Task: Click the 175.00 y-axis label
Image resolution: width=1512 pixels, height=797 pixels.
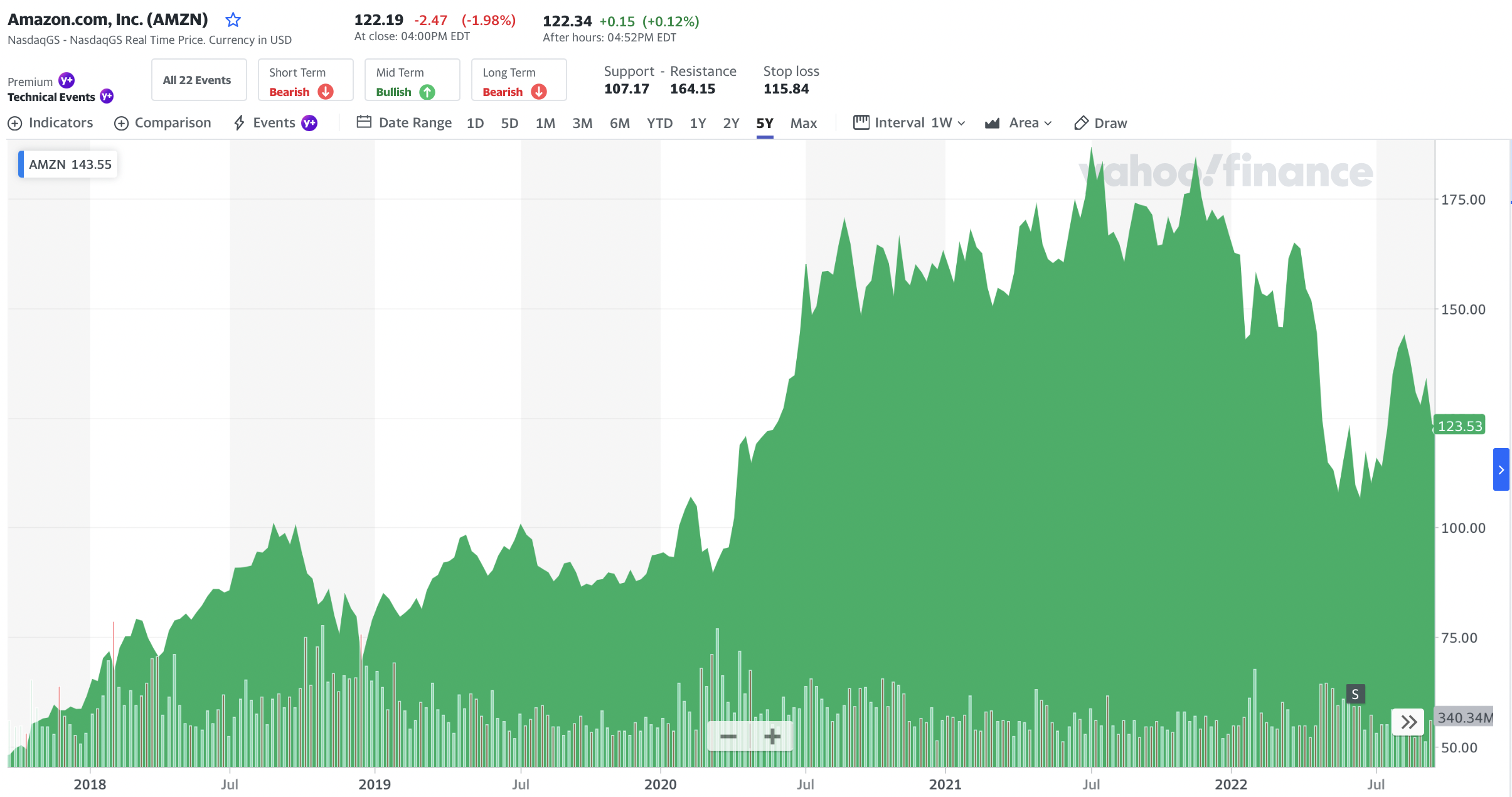Action: pyautogui.click(x=1462, y=200)
